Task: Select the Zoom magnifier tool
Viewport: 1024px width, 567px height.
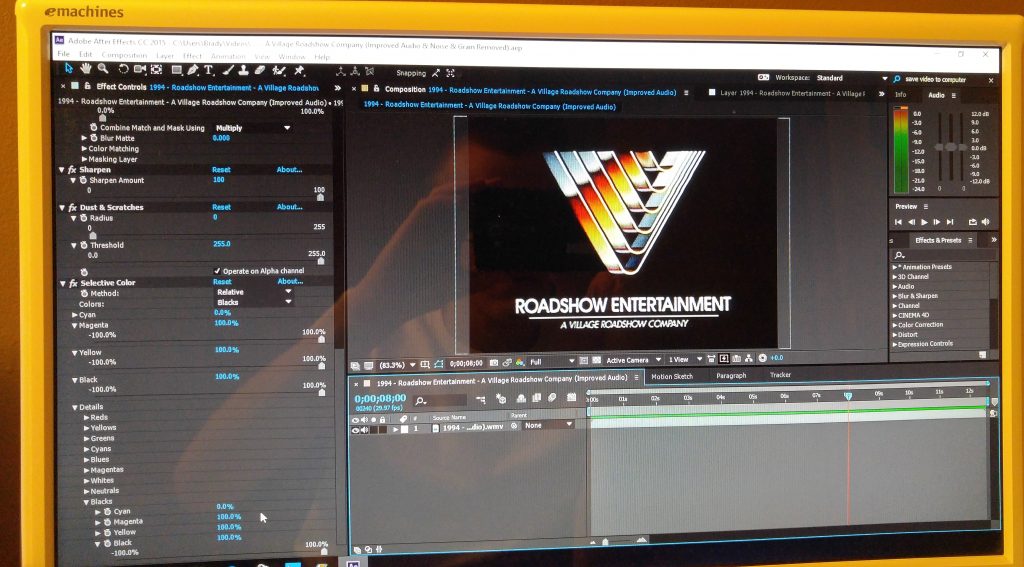Action: click(103, 69)
